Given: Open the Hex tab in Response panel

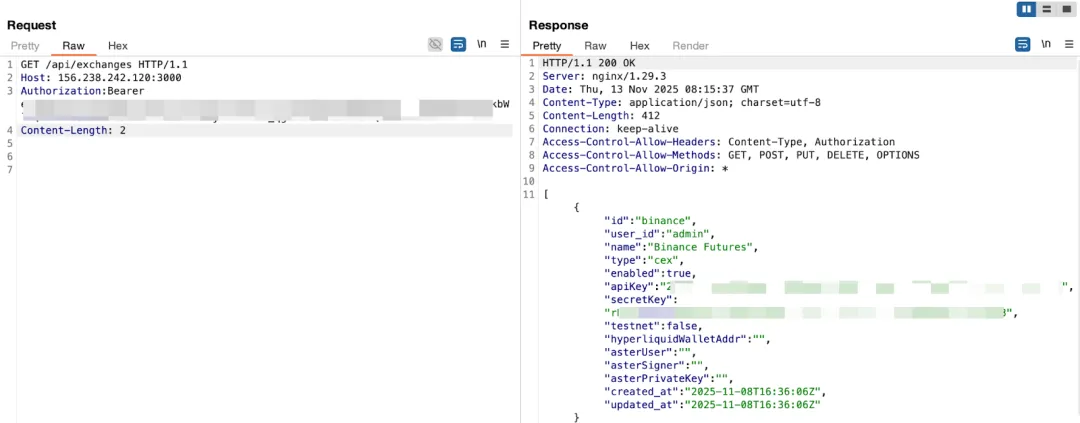Looking at the screenshot, I should (640, 46).
